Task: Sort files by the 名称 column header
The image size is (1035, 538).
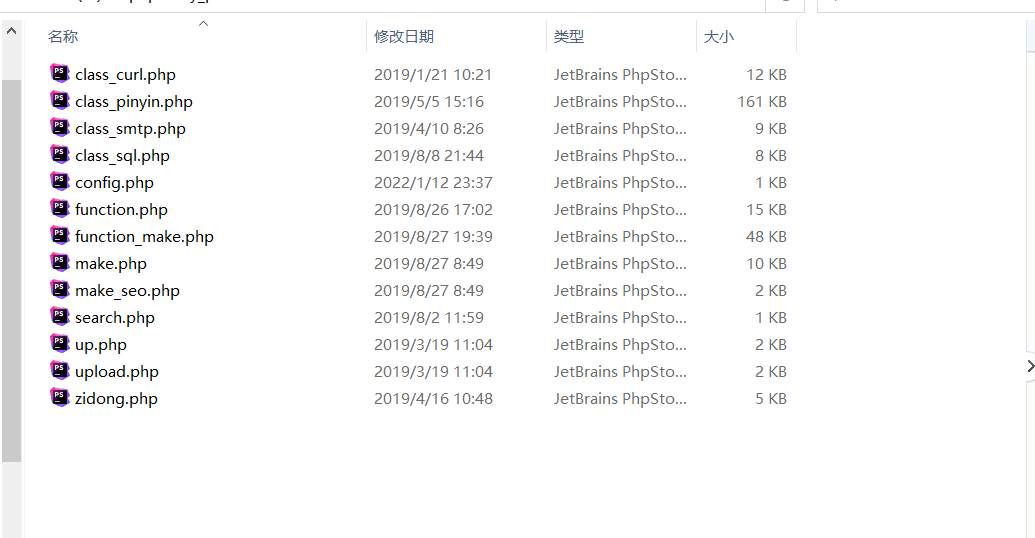Action: (x=63, y=37)
